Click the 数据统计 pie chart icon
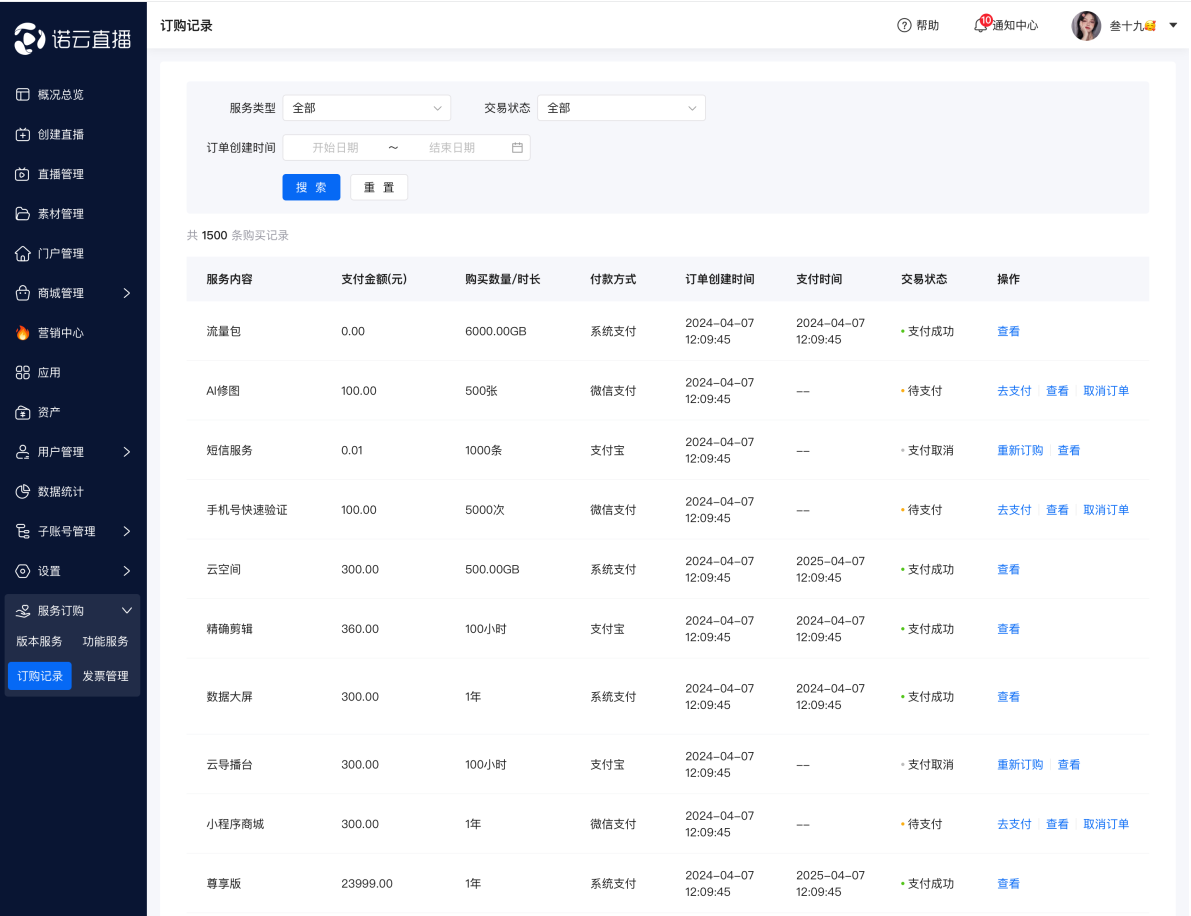The height and width of the screenshot is (916, 1191). pyautogui.click(x=23, y=492)
